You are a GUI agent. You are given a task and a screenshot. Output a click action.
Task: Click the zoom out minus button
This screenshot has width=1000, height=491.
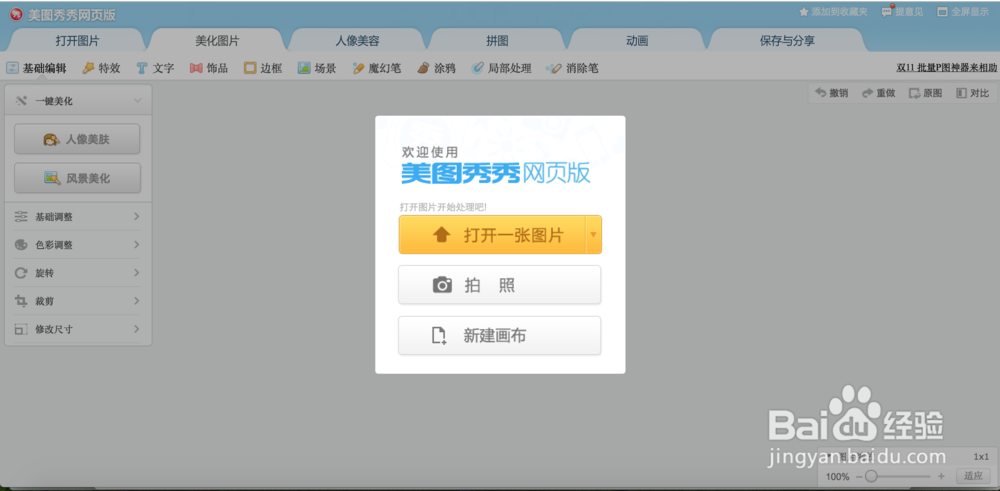(858, 476)
